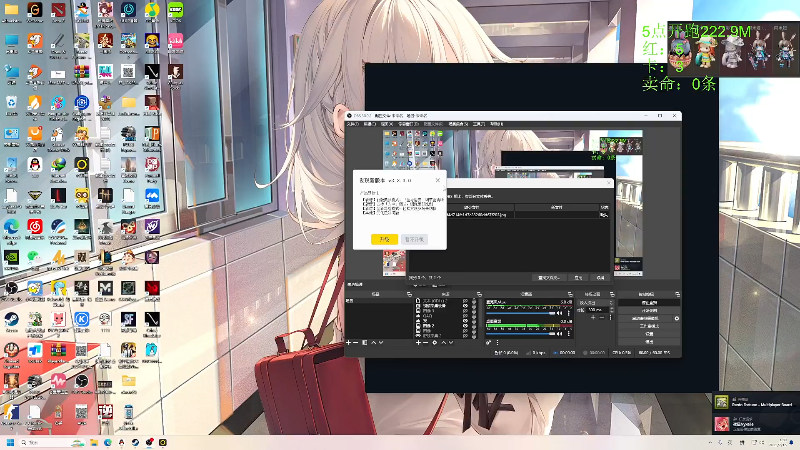Click the yellow upgrade button in the update dialog
Image resolution: width=800 pixels, height=450 pixels.
384,239
